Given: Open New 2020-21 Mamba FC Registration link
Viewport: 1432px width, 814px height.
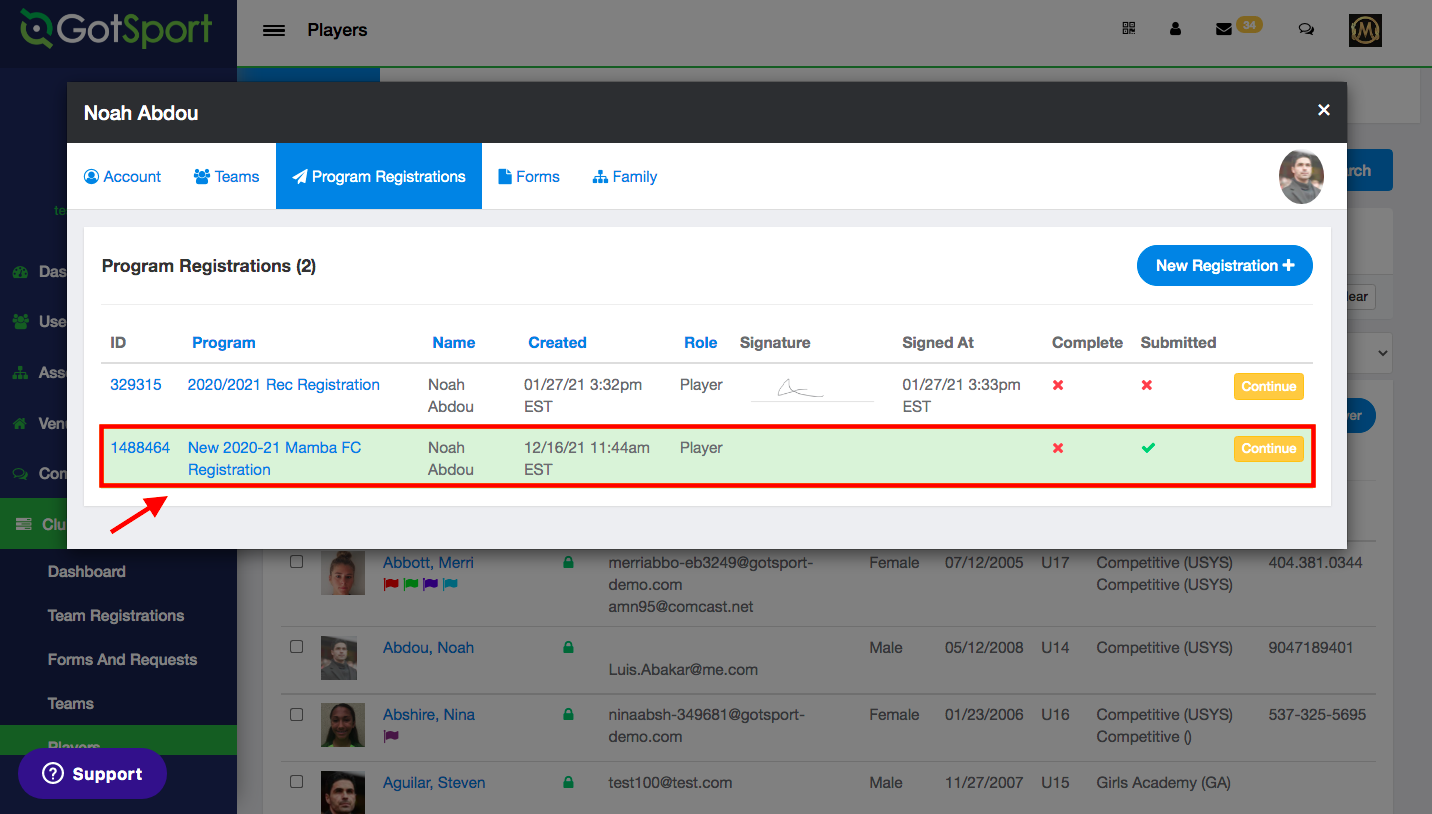Looking at the screenshot, I should pyautogui.click(x=275, y=458).
